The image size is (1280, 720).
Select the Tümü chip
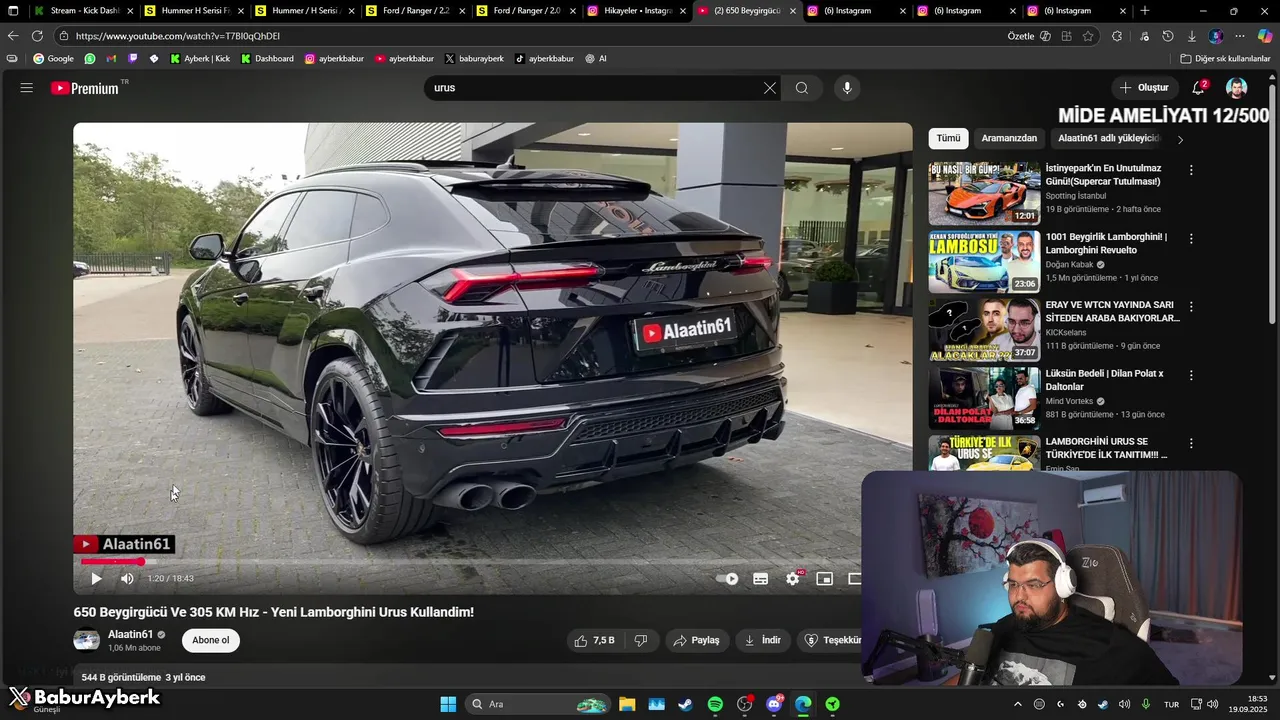pyautogui.click(x=948, y=138)
